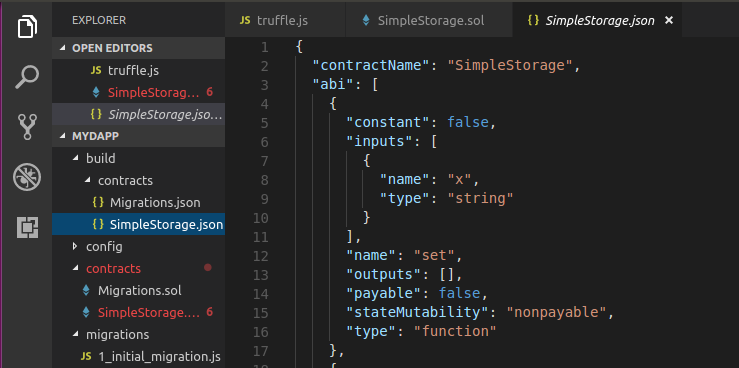Click braces icon on SimpleStorage.json tab
The width and height of the screenshot is (739, 368).
pyautogui.click(x=534, y=21)
